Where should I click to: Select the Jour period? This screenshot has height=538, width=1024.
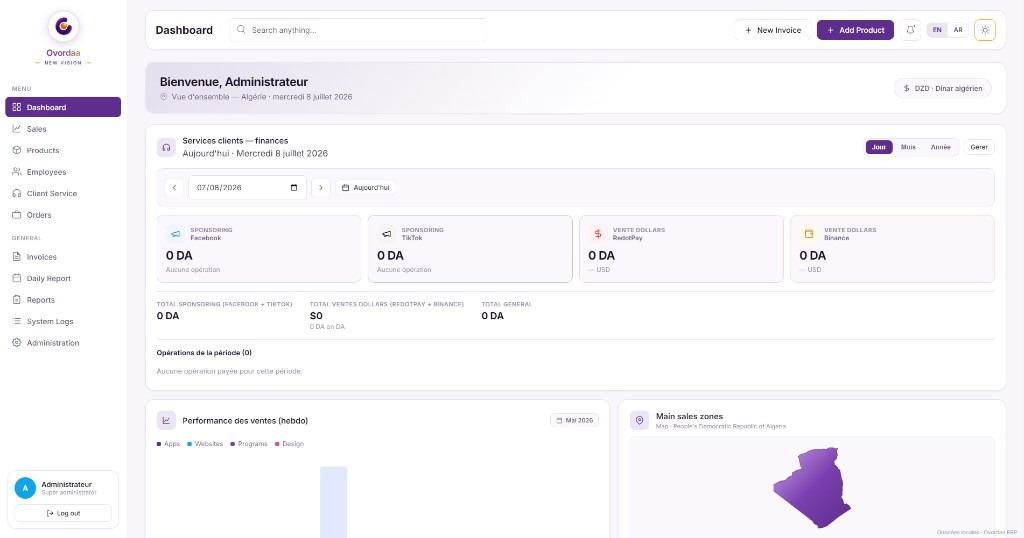(x=879, y=147)
